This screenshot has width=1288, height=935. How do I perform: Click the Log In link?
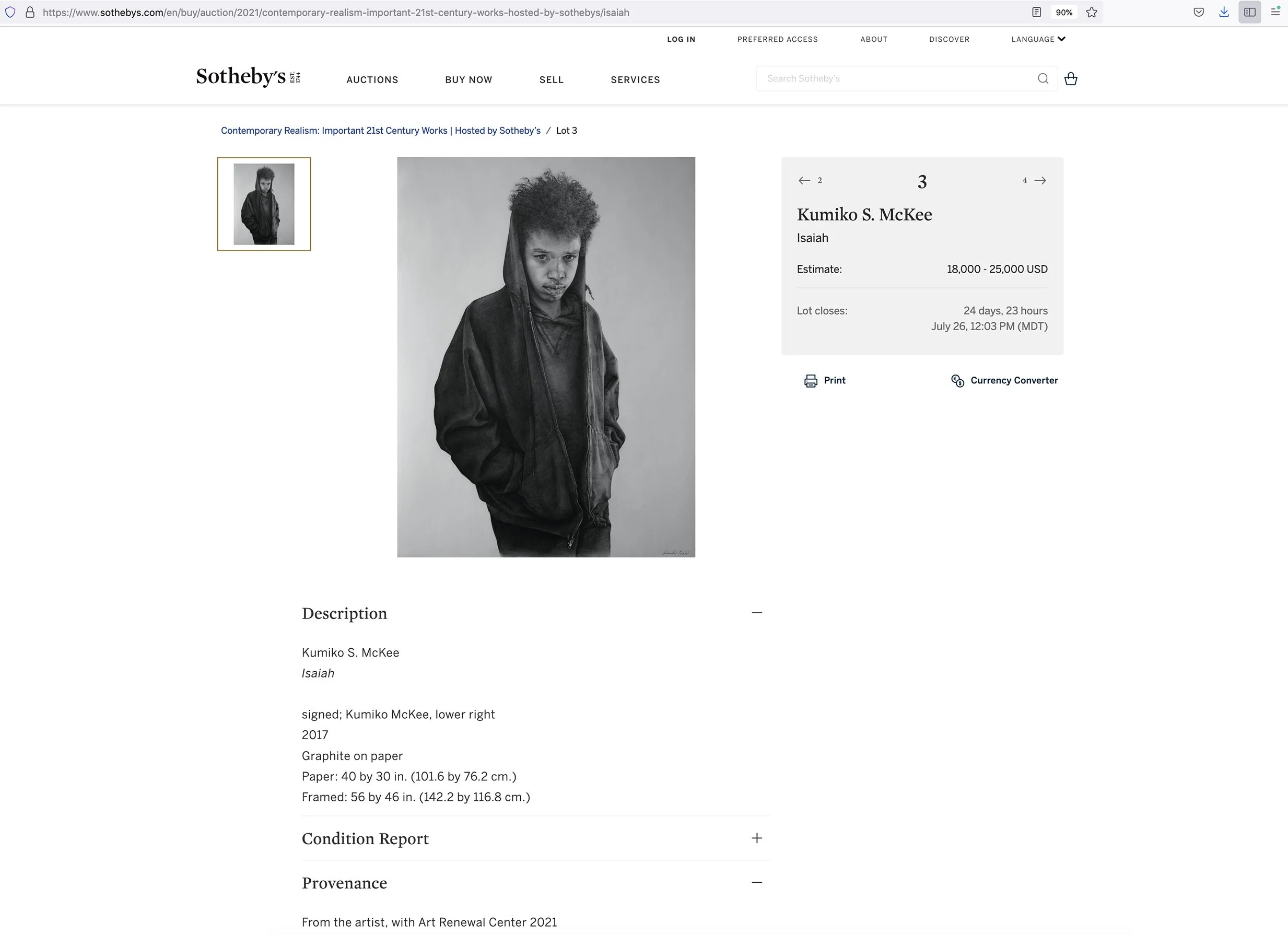click(681, 39)
